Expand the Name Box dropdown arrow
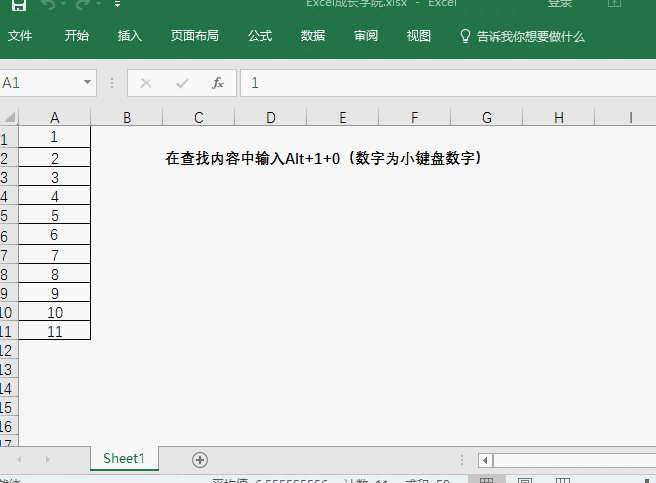This screenshot has height=483, width=656. tap(87, 82)
